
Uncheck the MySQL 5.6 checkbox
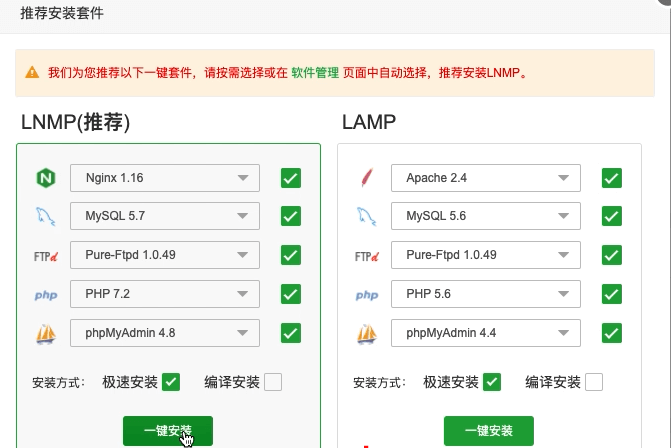612,216
